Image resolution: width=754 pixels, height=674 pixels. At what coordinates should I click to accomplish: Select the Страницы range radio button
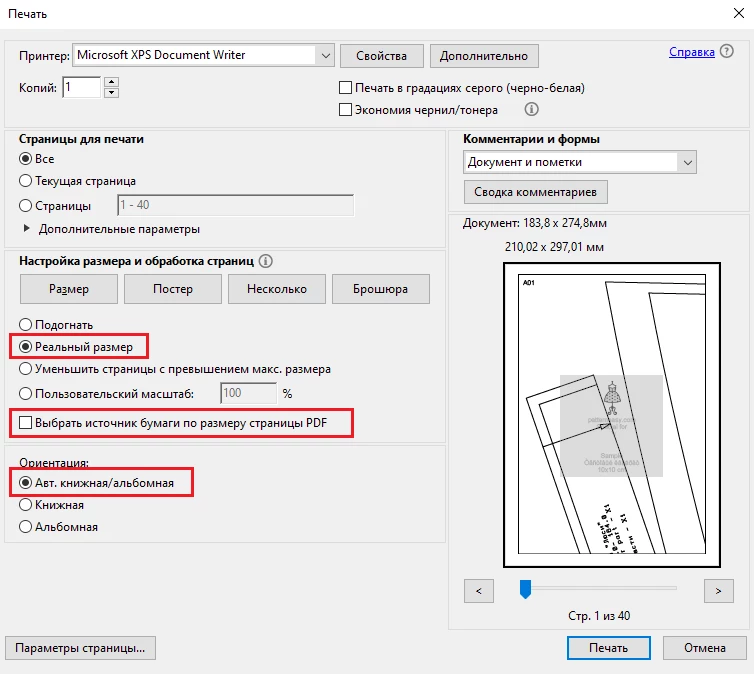pyautogui.click(x=25, y=206)
